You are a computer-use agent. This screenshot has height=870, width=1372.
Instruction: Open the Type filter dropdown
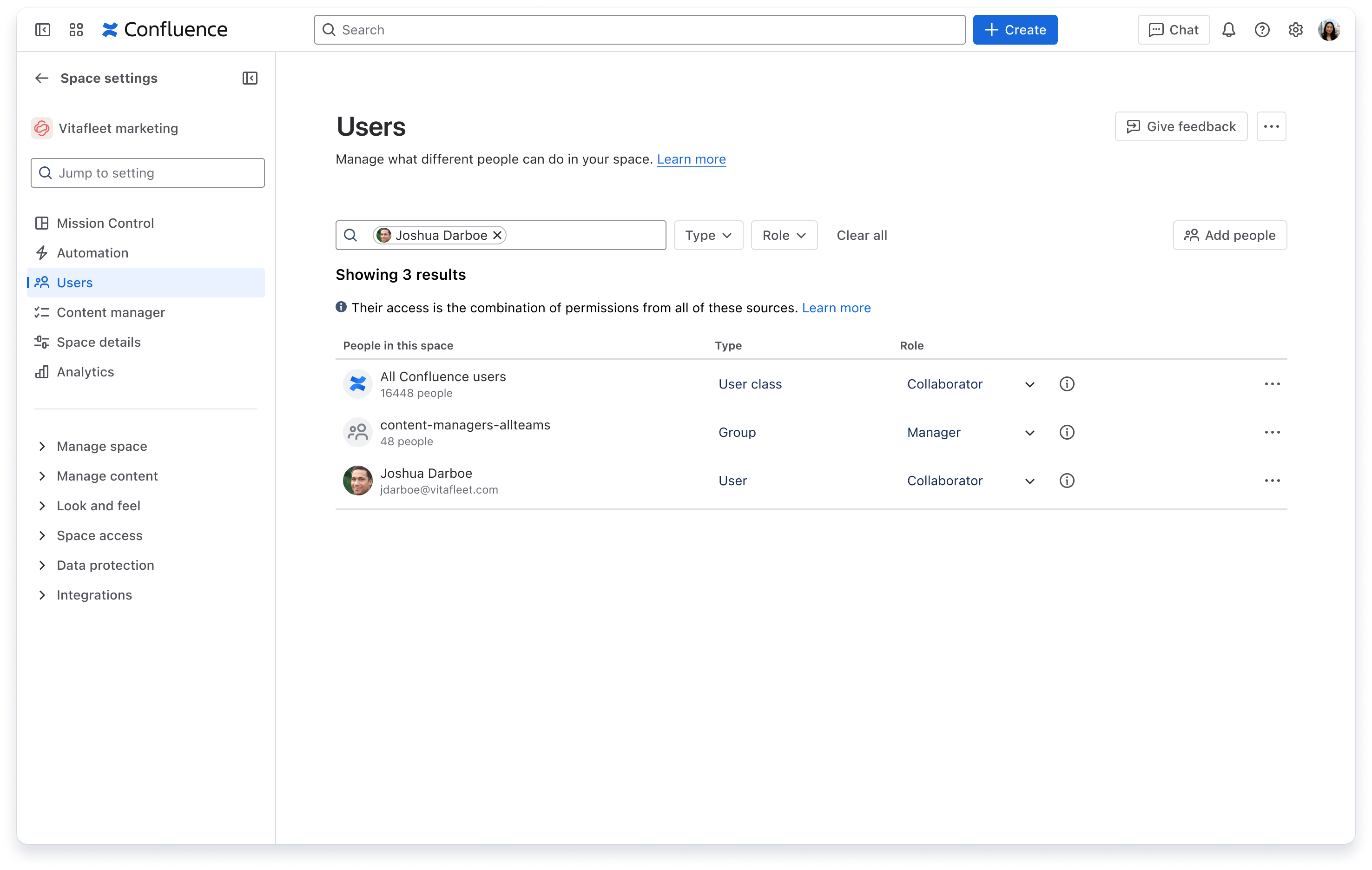[708, 235]
